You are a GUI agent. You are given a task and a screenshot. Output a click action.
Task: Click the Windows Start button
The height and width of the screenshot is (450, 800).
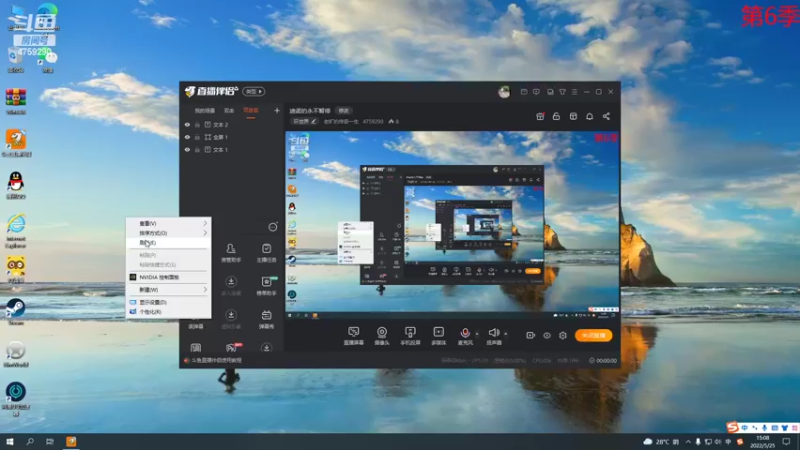click(x=10, y=441)
